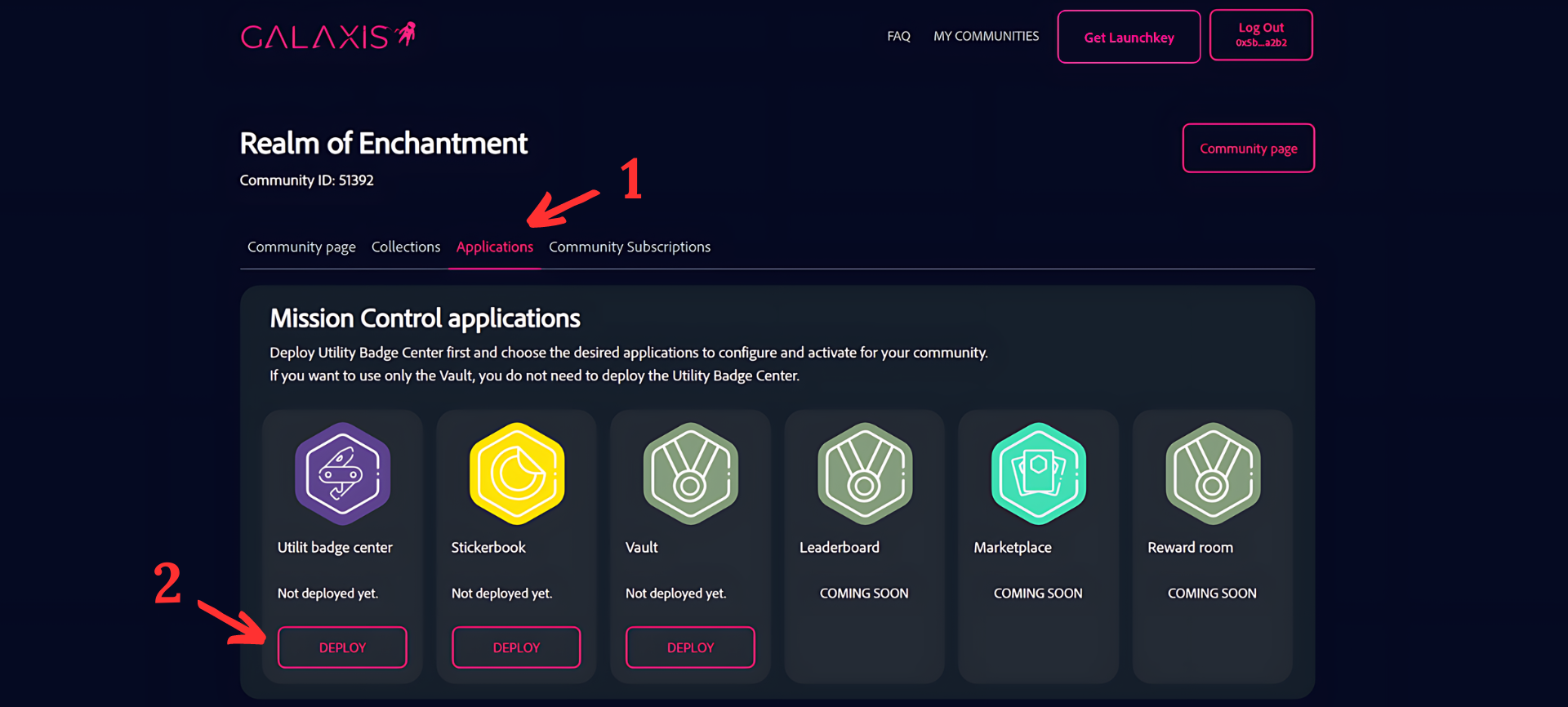The height and width of the screenshot is (707, 1568).
Task: Go to MY COMMUNITIES
Action: [986, 37]
